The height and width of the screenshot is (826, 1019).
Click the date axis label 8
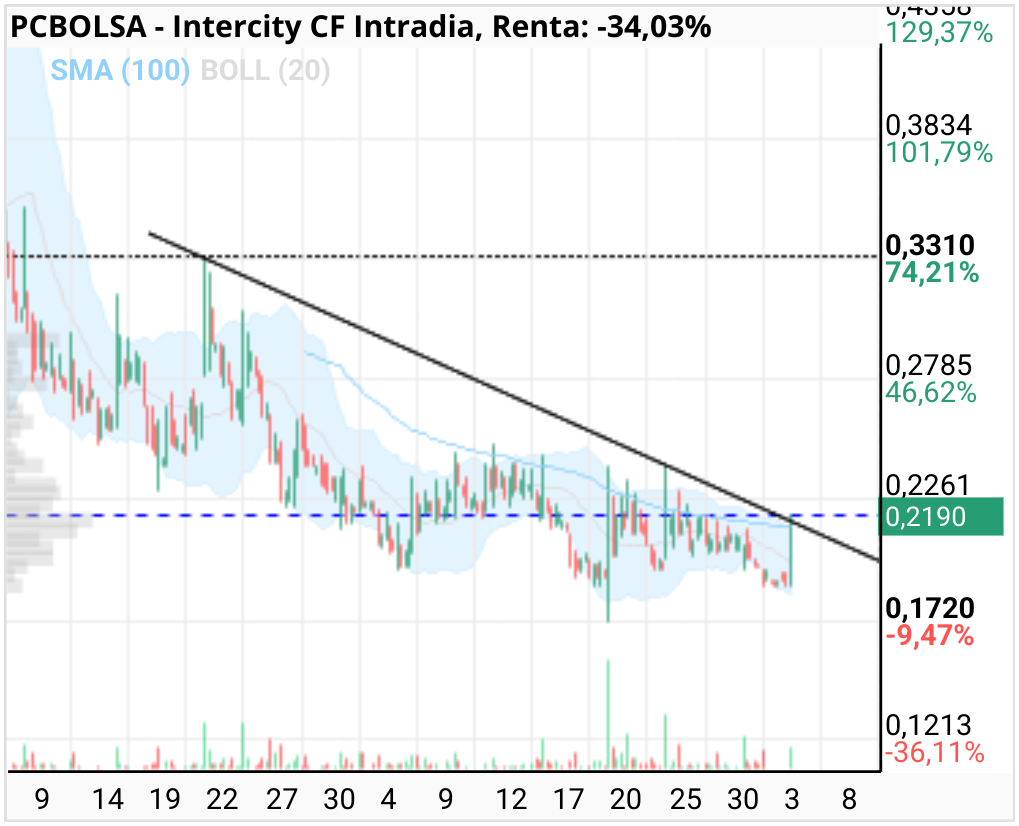coord(849,799)
